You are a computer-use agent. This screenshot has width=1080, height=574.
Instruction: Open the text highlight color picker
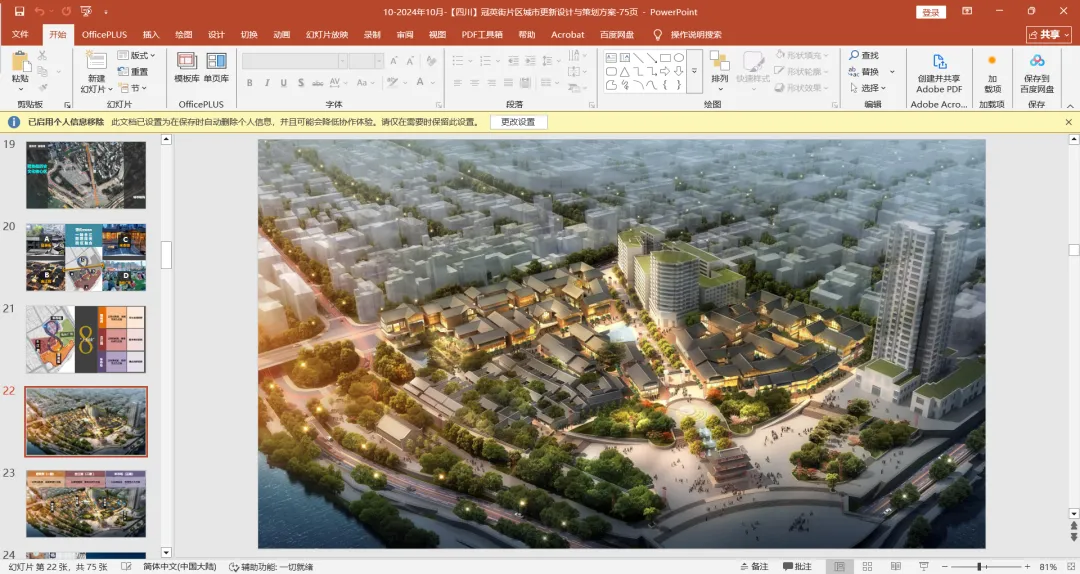(x=395, y=83)
